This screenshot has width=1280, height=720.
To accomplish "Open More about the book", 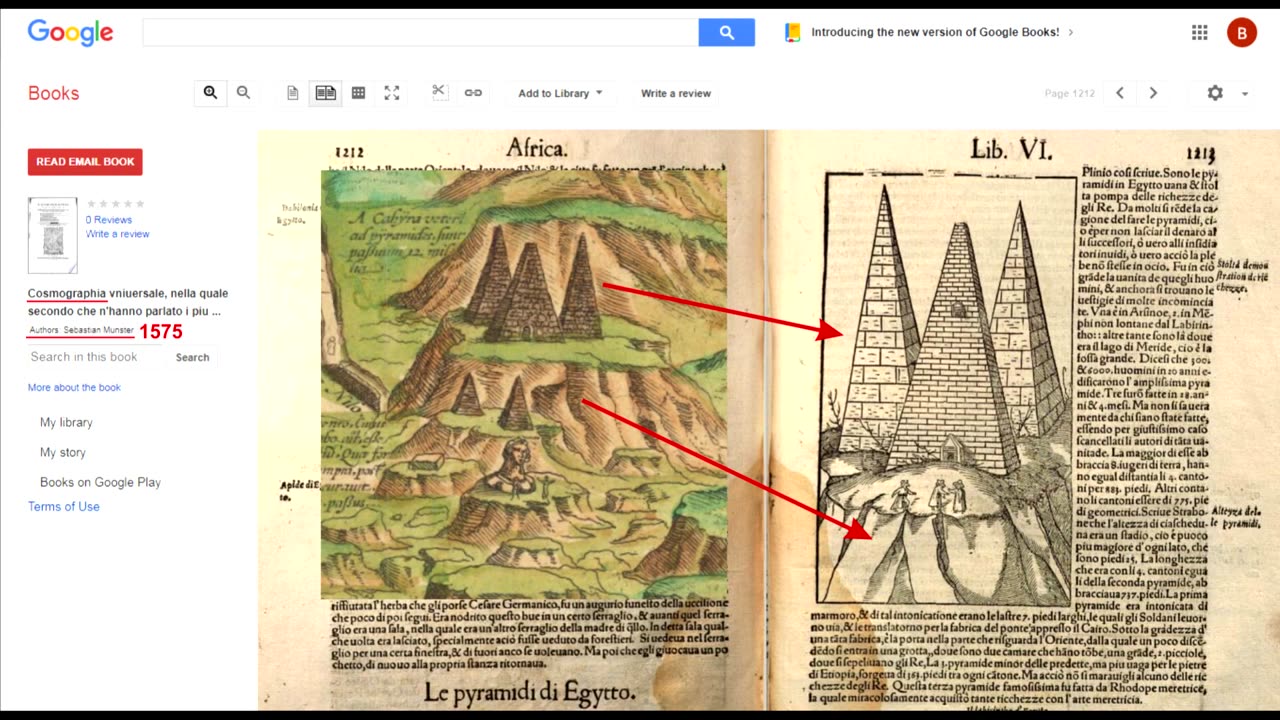I will 74,387.
